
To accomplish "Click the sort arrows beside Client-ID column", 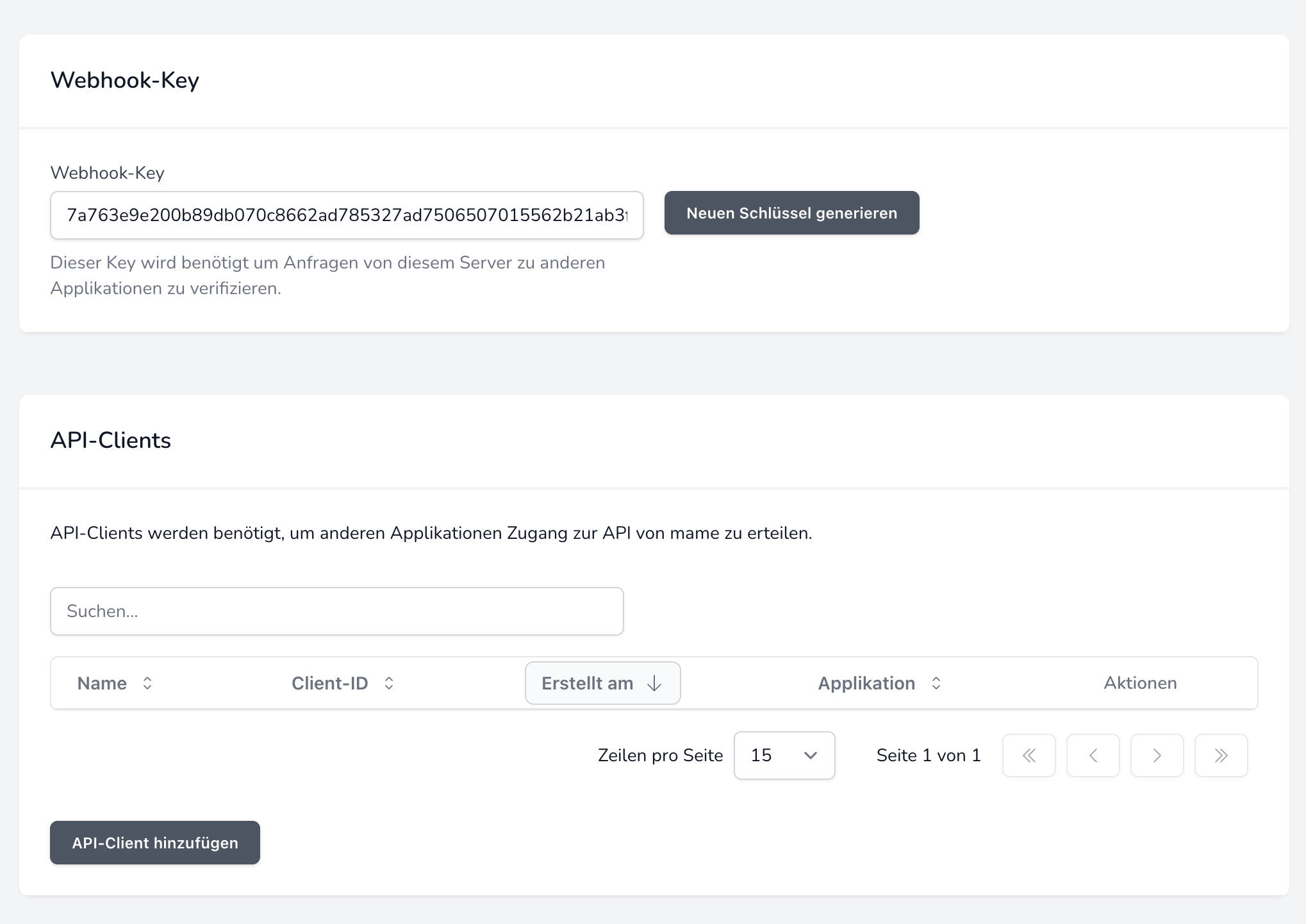I will click(389, 683).
